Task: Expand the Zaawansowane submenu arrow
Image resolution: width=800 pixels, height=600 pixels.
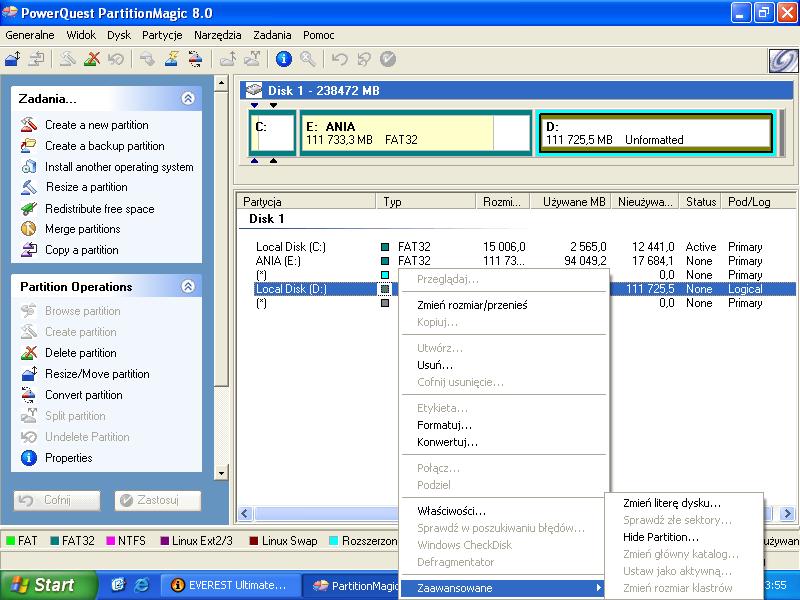Action: click(598, 588)
